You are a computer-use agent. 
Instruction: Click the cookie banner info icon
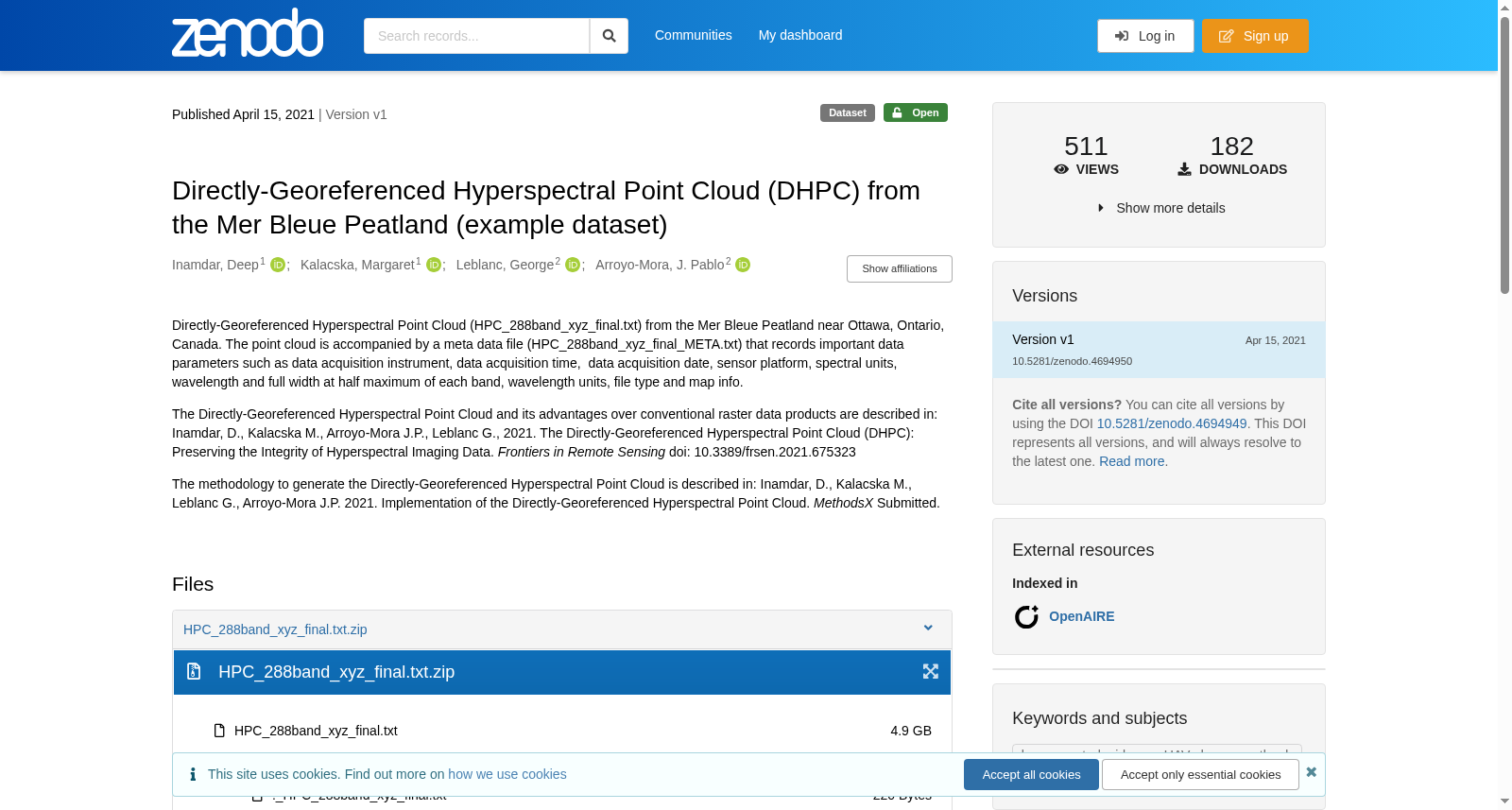[193, 774]
